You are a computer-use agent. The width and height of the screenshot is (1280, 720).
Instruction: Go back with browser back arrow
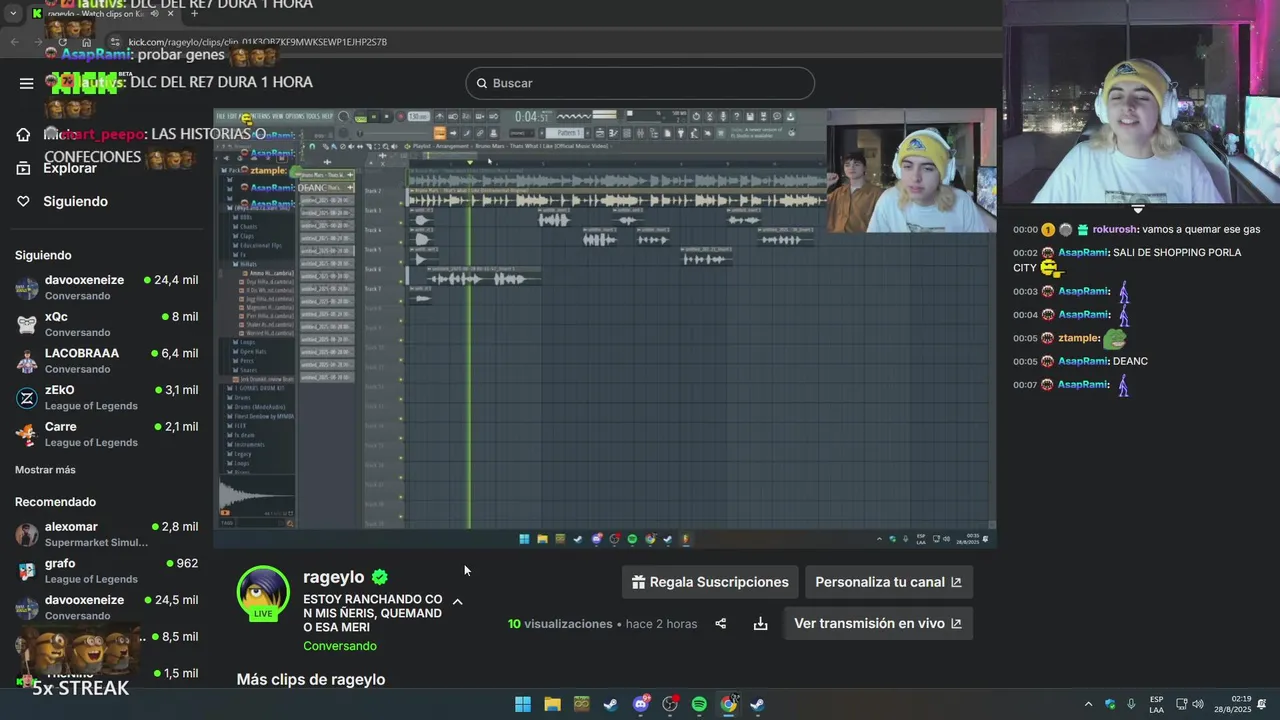14,42
